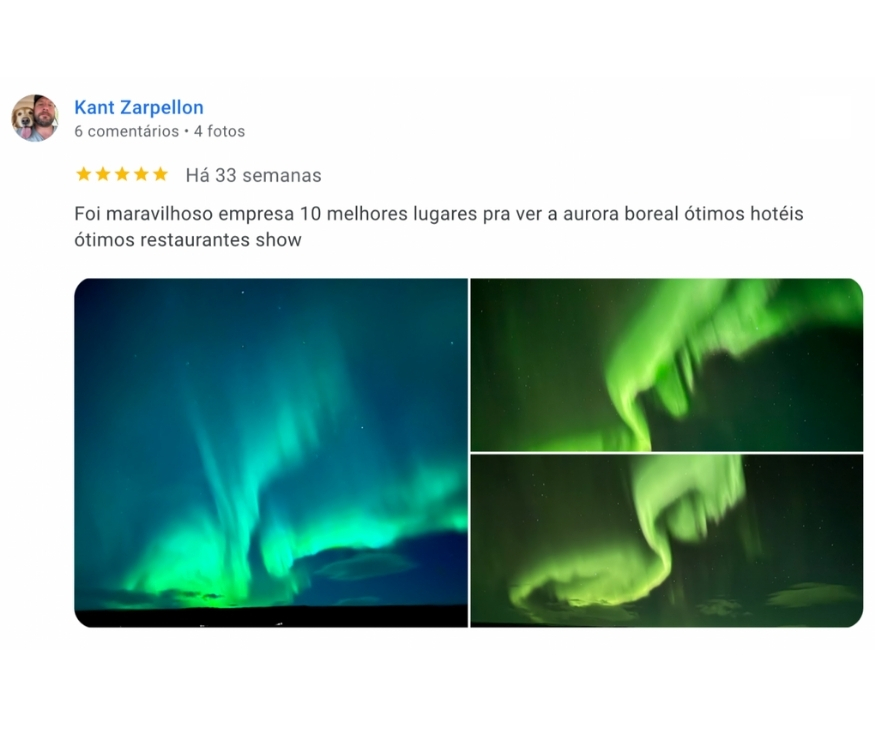Click the review's first line starting "Foi maravilhoso"

[x=439, y=214]
